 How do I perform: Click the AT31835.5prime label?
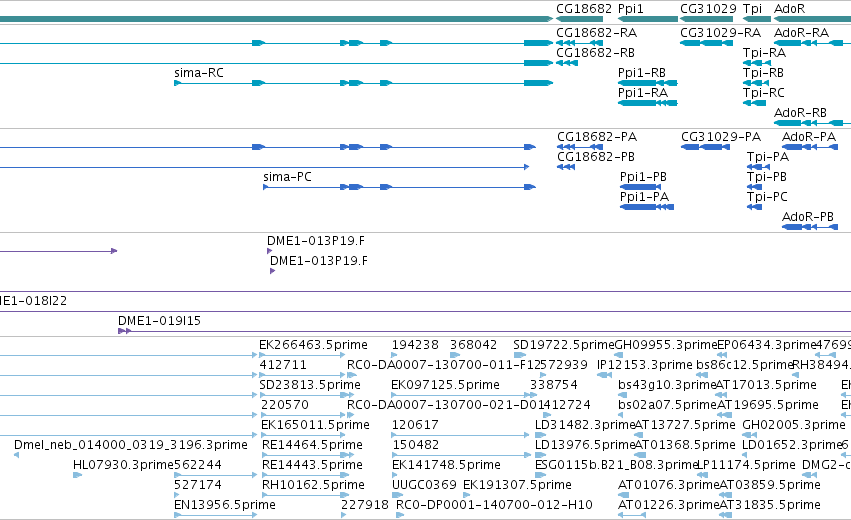click(x=770, y=505)
